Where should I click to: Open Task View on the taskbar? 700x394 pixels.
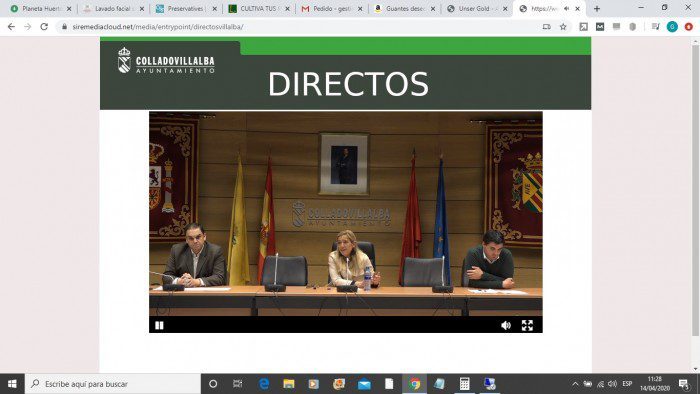tap(238, 384)
